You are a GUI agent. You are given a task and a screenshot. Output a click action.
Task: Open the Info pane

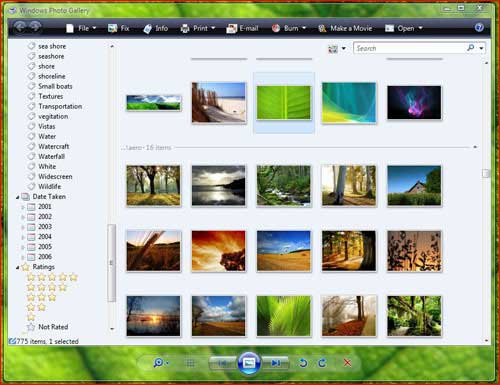pos(156,29)
